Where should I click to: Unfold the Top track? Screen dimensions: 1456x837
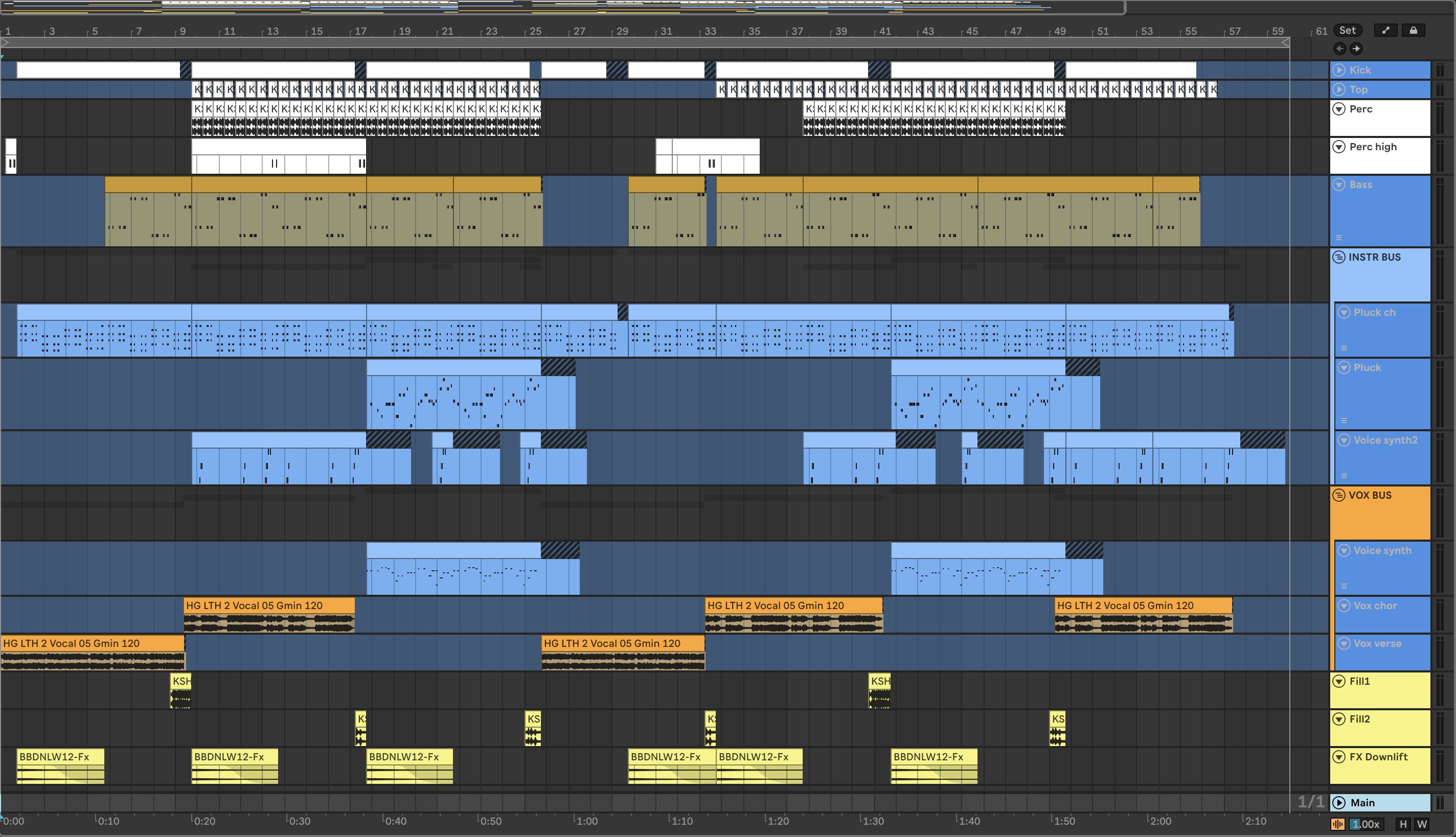click(1339, 90)
